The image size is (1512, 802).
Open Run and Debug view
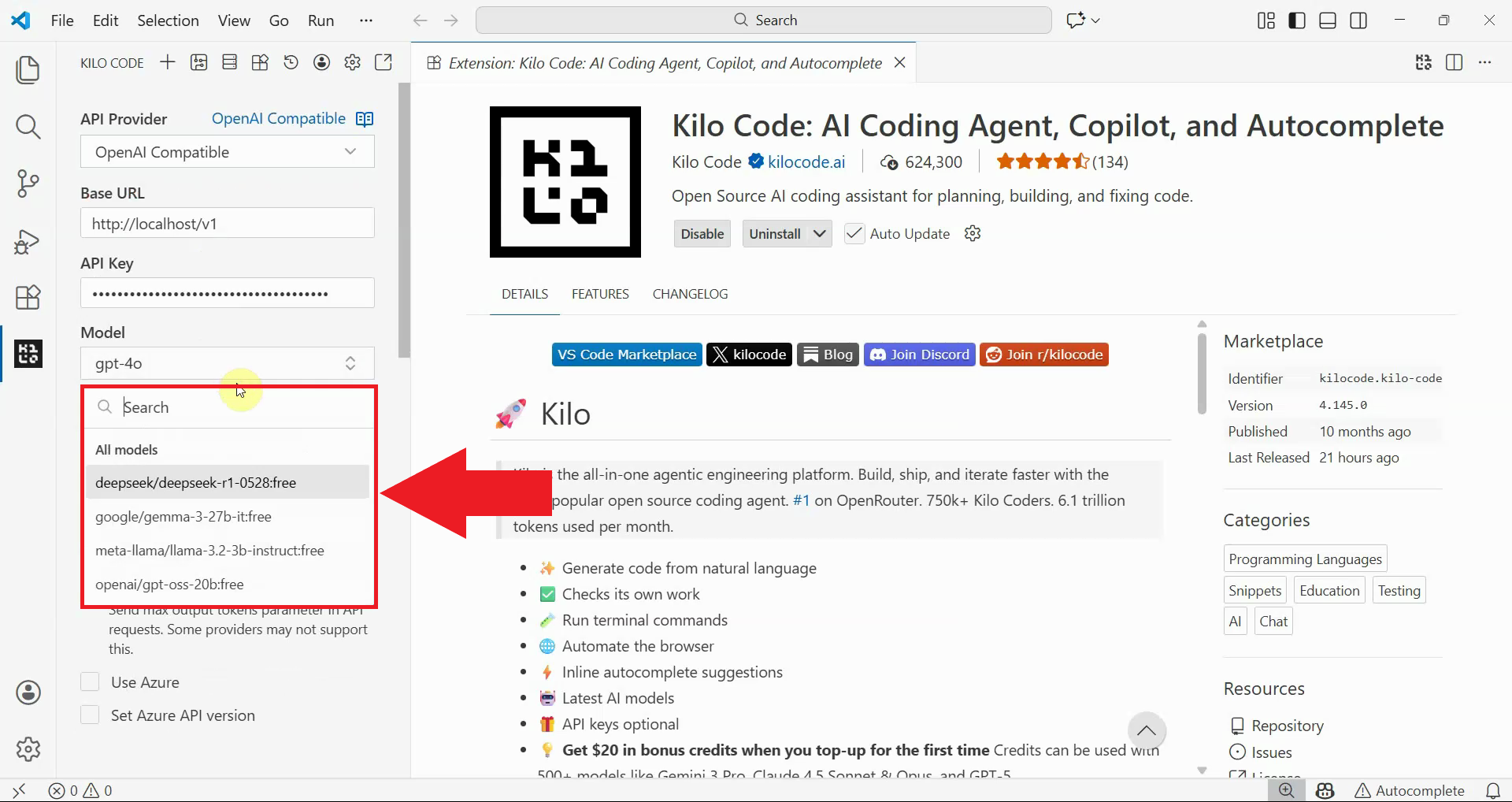[28, 241]
